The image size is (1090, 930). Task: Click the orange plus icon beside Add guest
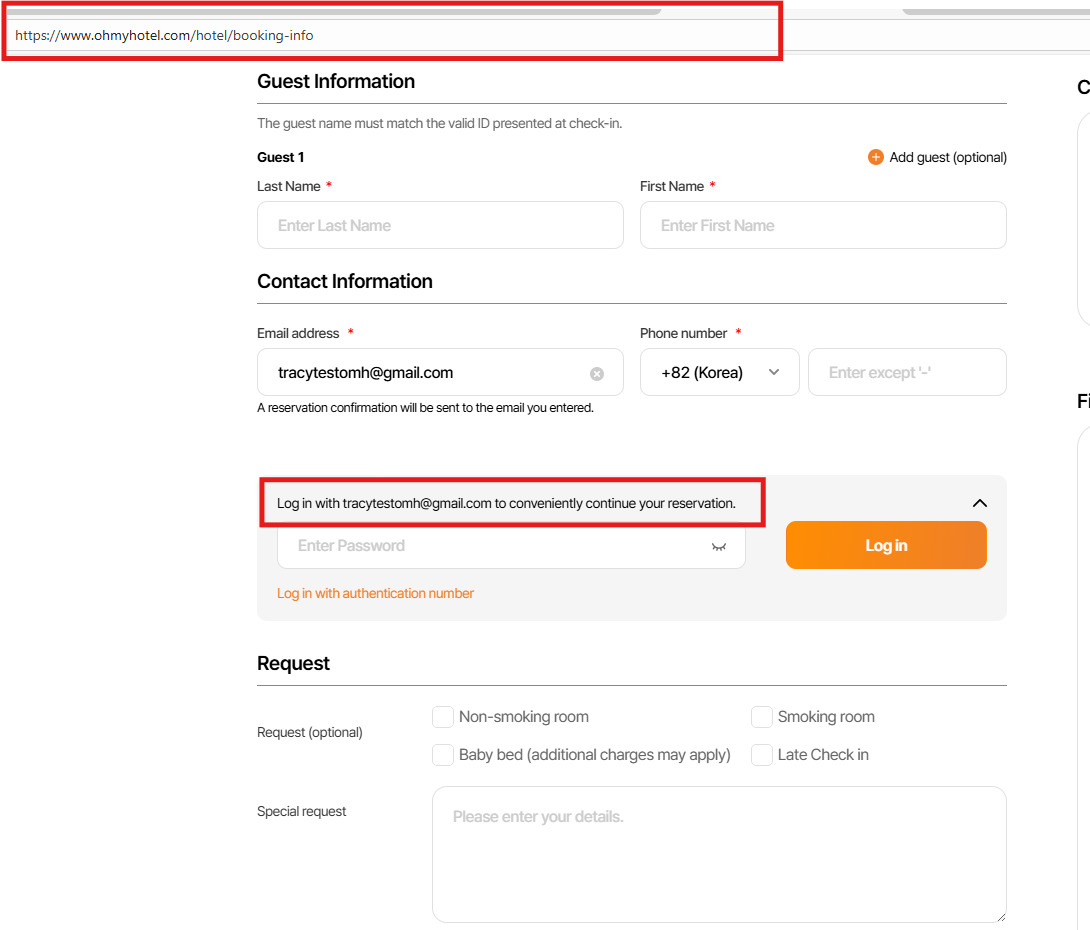coord(875,157)
